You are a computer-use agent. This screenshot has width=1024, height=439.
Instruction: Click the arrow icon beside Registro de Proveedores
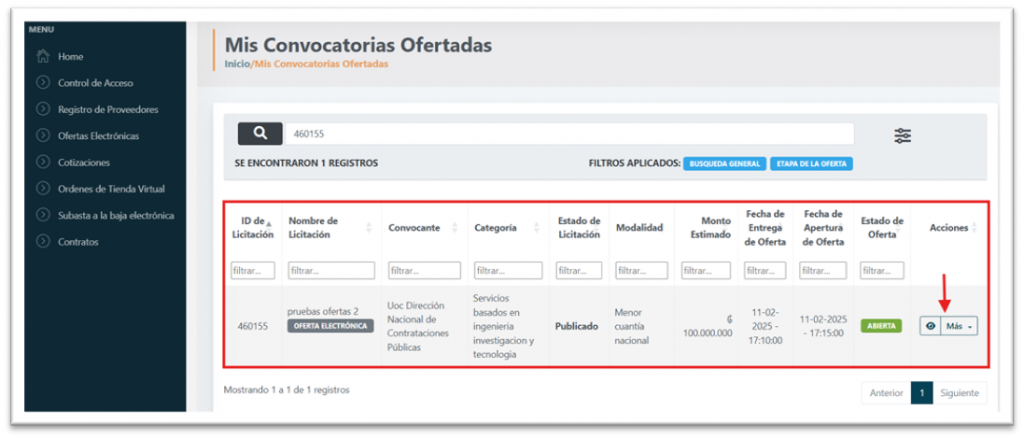[x=43, y=109]
